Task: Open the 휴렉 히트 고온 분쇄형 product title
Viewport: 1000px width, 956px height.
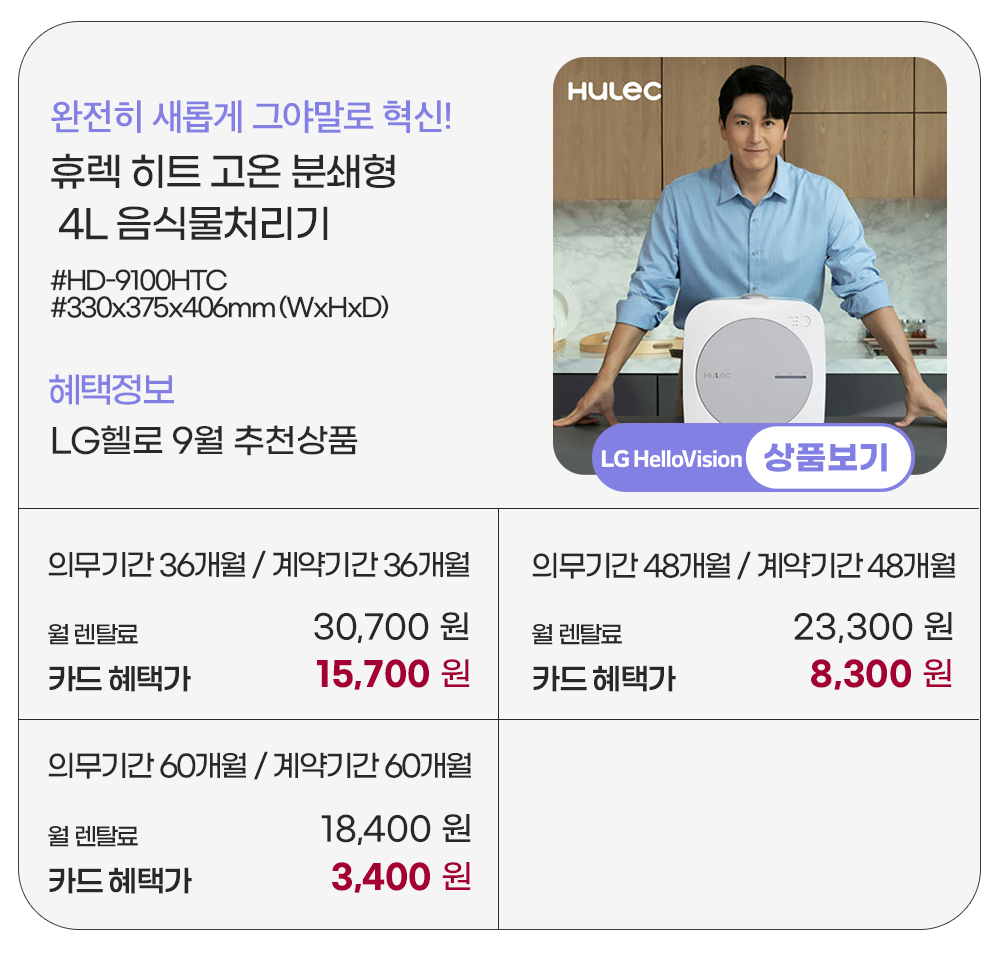Action: (x=223, y=171)
